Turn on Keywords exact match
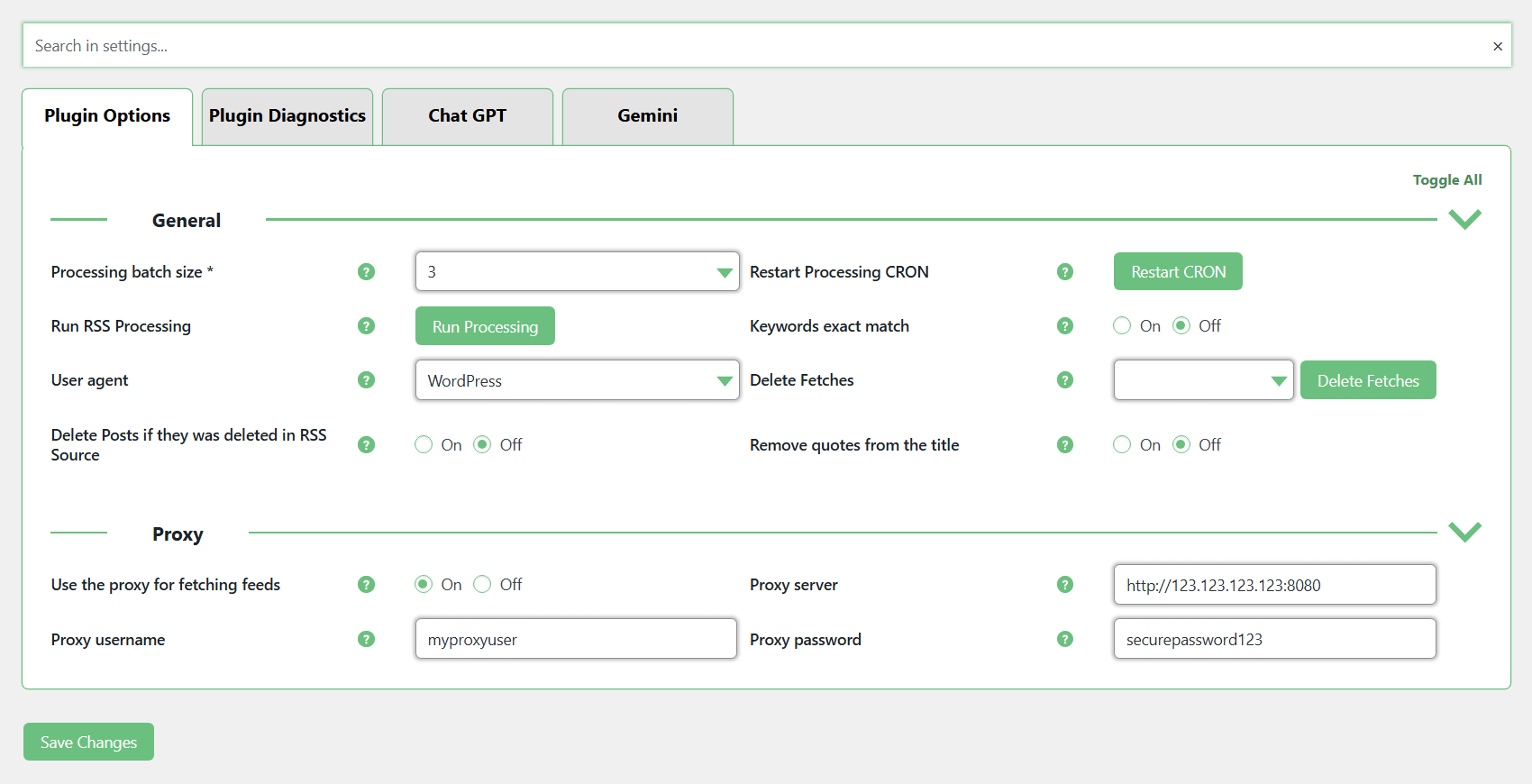 pyautogui.click(x=1122, y=326)
